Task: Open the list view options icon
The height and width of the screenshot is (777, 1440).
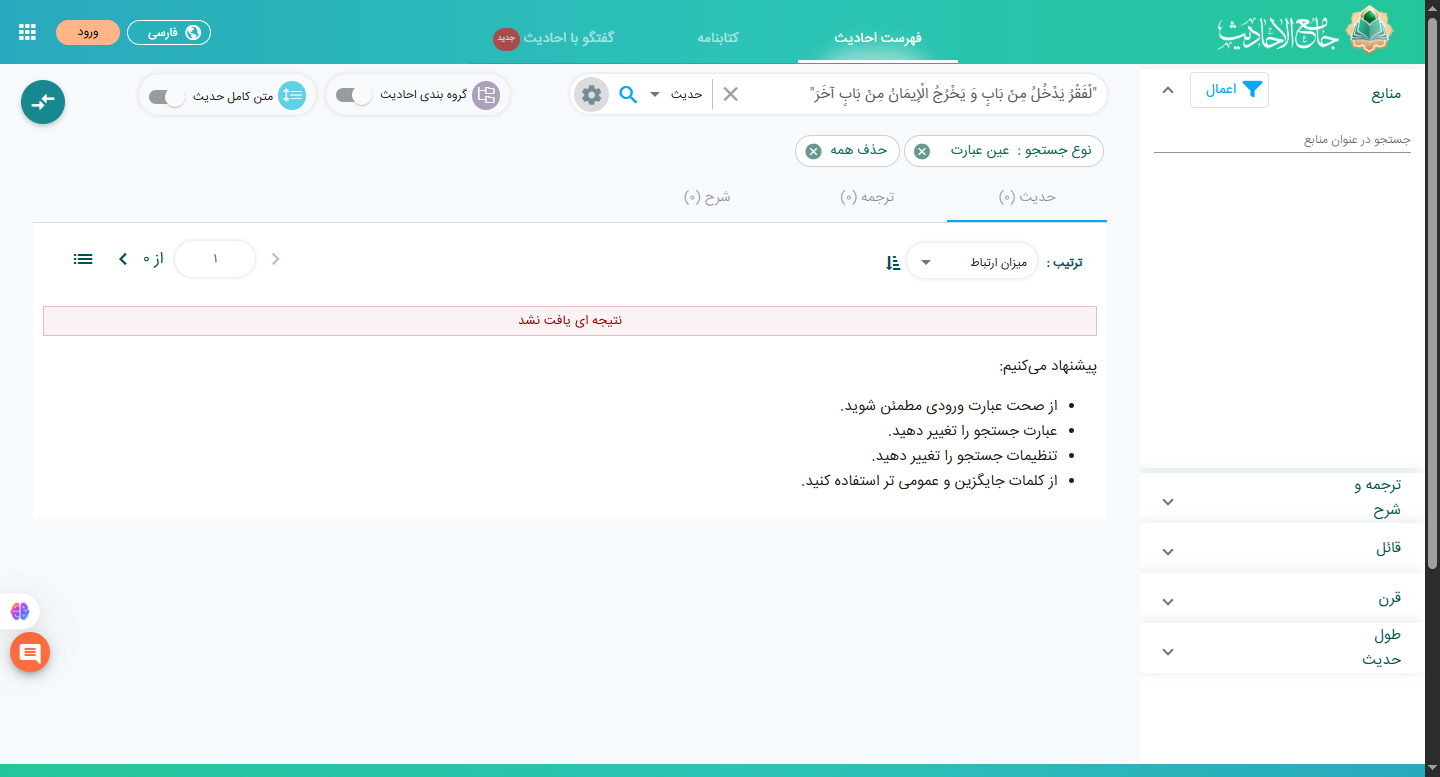Action: [83, 259]
